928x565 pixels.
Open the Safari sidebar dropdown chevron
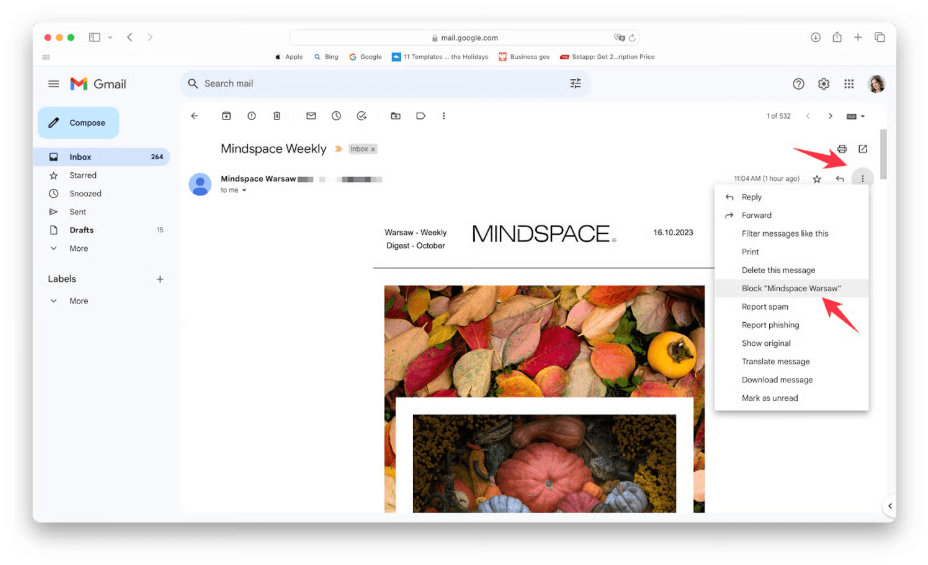point(110,37)
